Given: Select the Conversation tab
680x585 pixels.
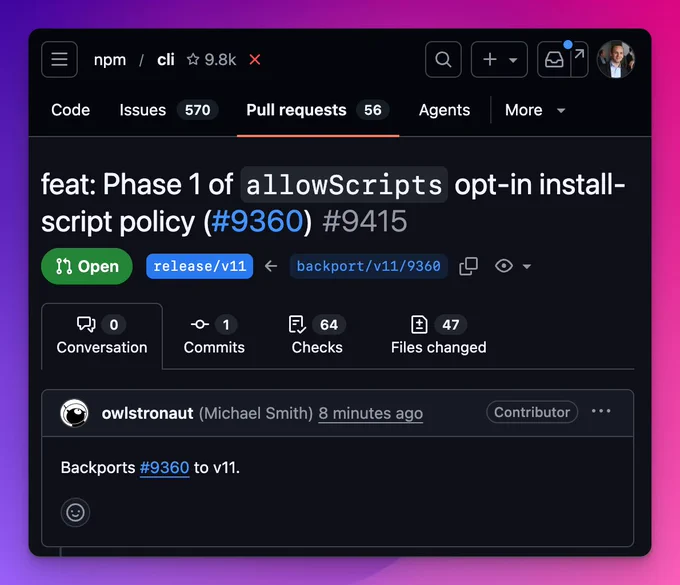Looking at the screenshot, I should pos(102,336).
